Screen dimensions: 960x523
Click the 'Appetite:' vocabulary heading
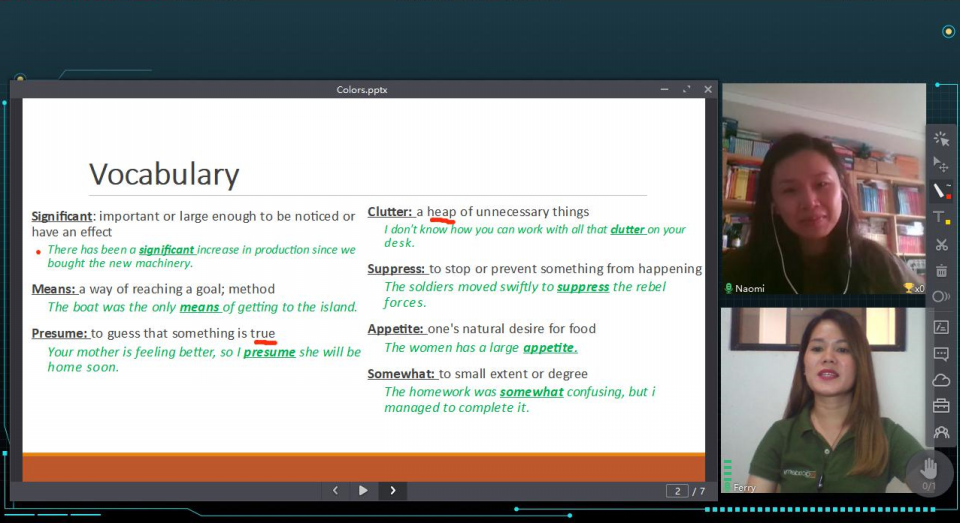396,329
